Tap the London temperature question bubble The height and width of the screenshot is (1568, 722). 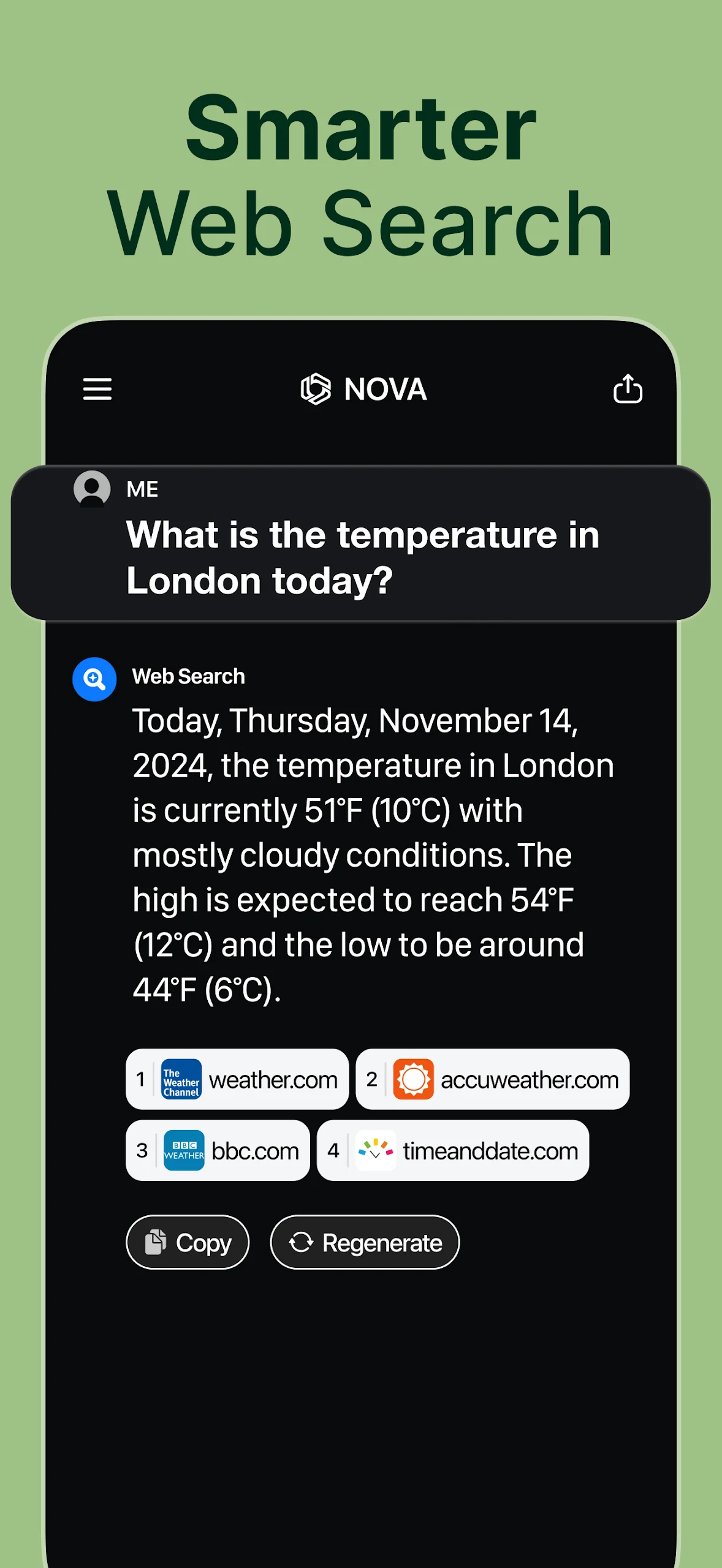(x=362, y=557)
